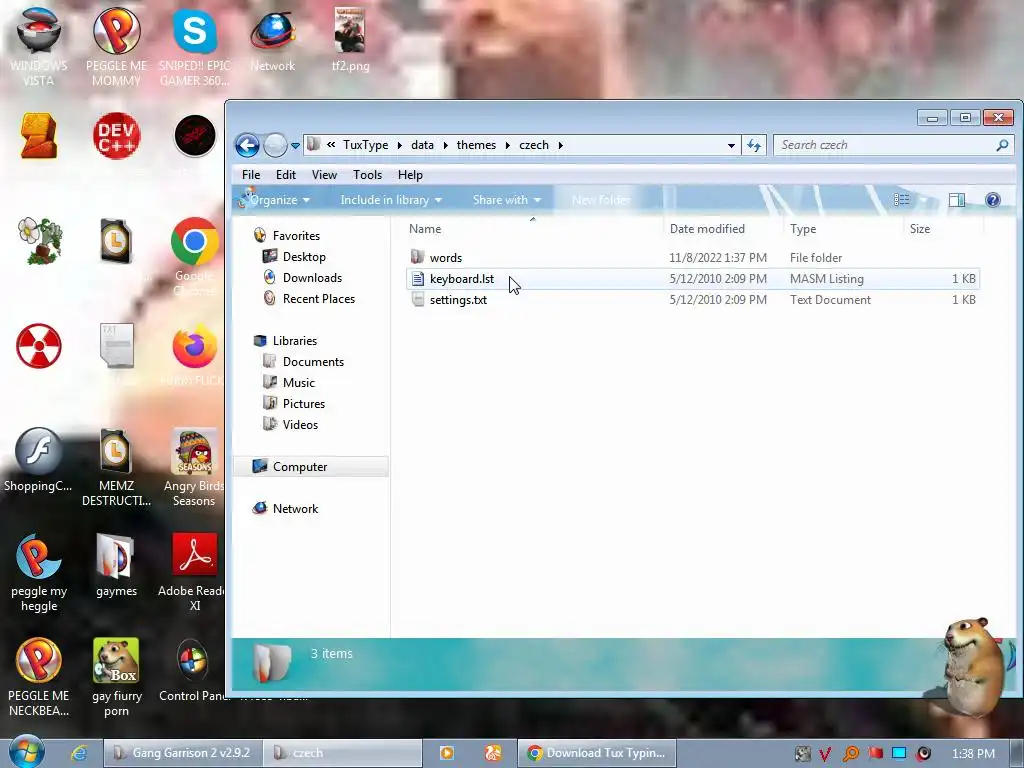The image size is (1024, 768).
Task: Change view with the view icon button
Action: pyautogui.click(x=901, y=200)
